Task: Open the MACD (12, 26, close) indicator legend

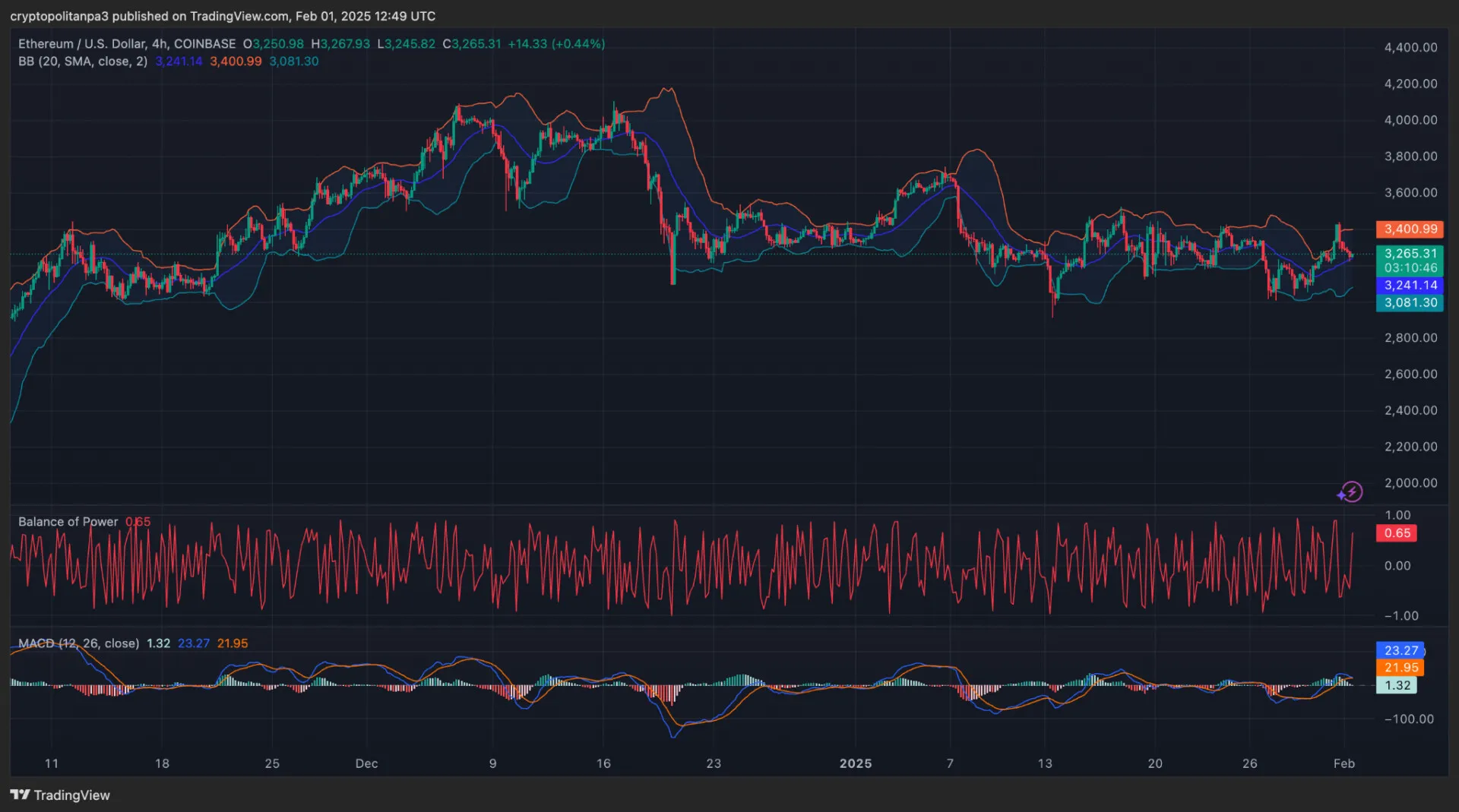Action: (x=78, y=643)
